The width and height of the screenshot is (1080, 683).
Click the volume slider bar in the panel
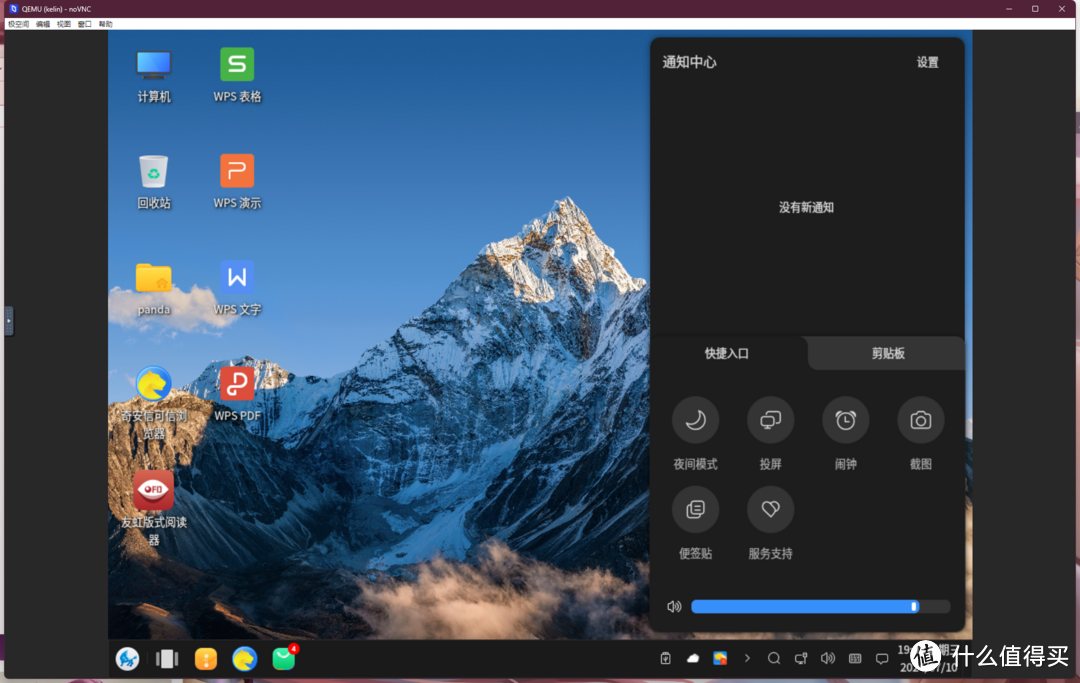(x=820, y=606)
